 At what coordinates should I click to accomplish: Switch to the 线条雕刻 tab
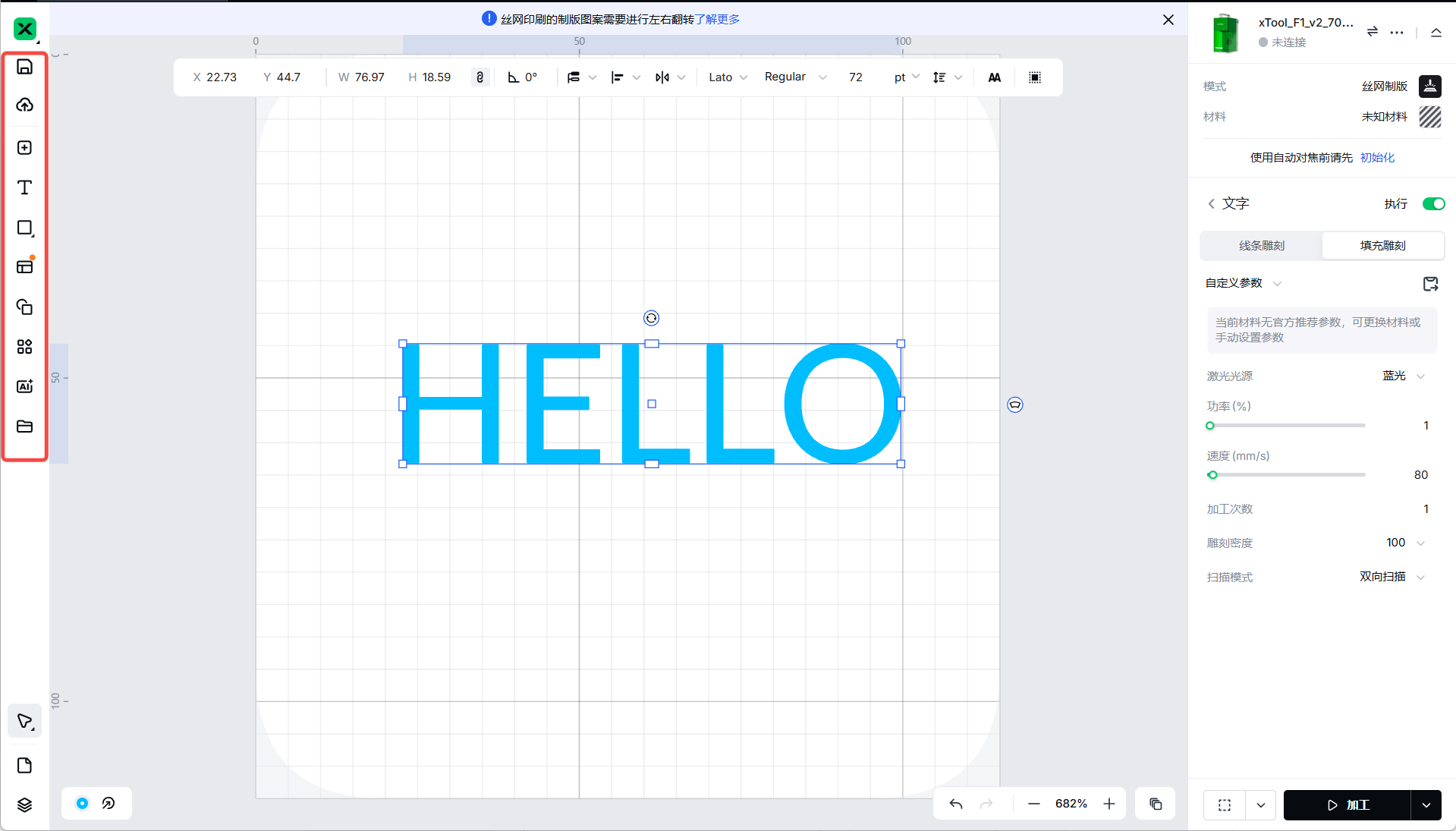(x=1261, y=246)
